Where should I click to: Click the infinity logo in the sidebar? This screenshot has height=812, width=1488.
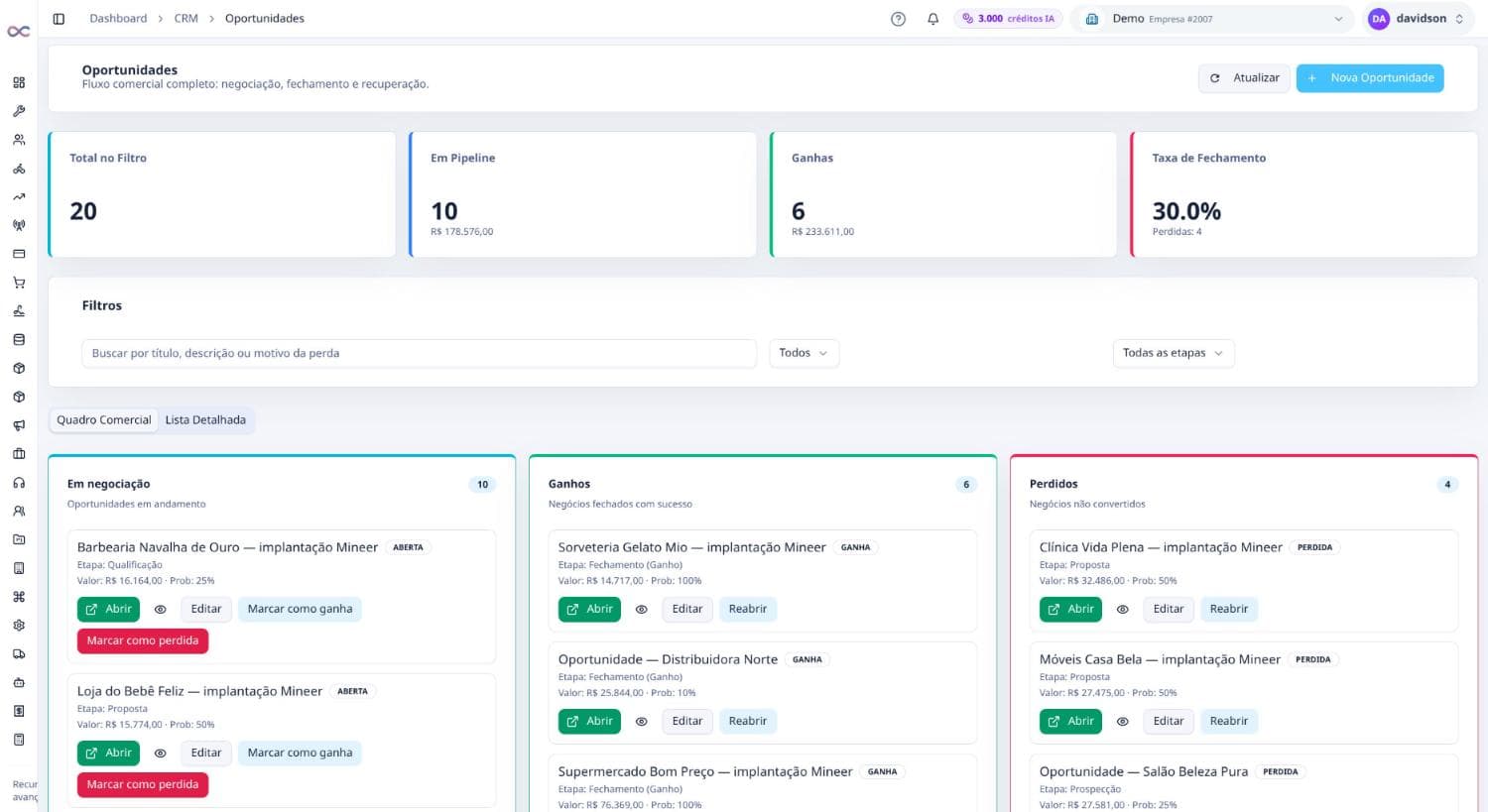[18, 32]
